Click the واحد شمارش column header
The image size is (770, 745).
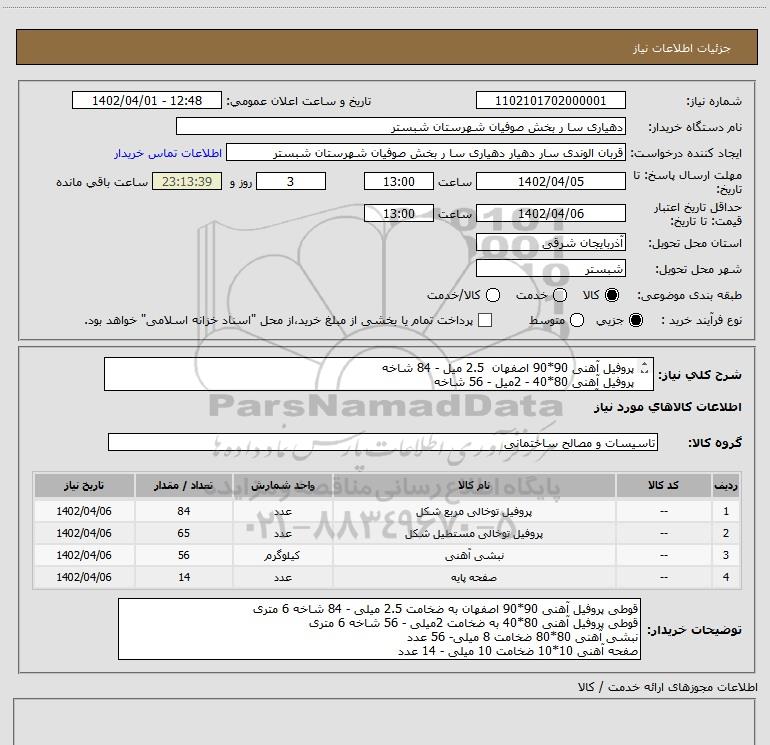(x=283, y=485)
